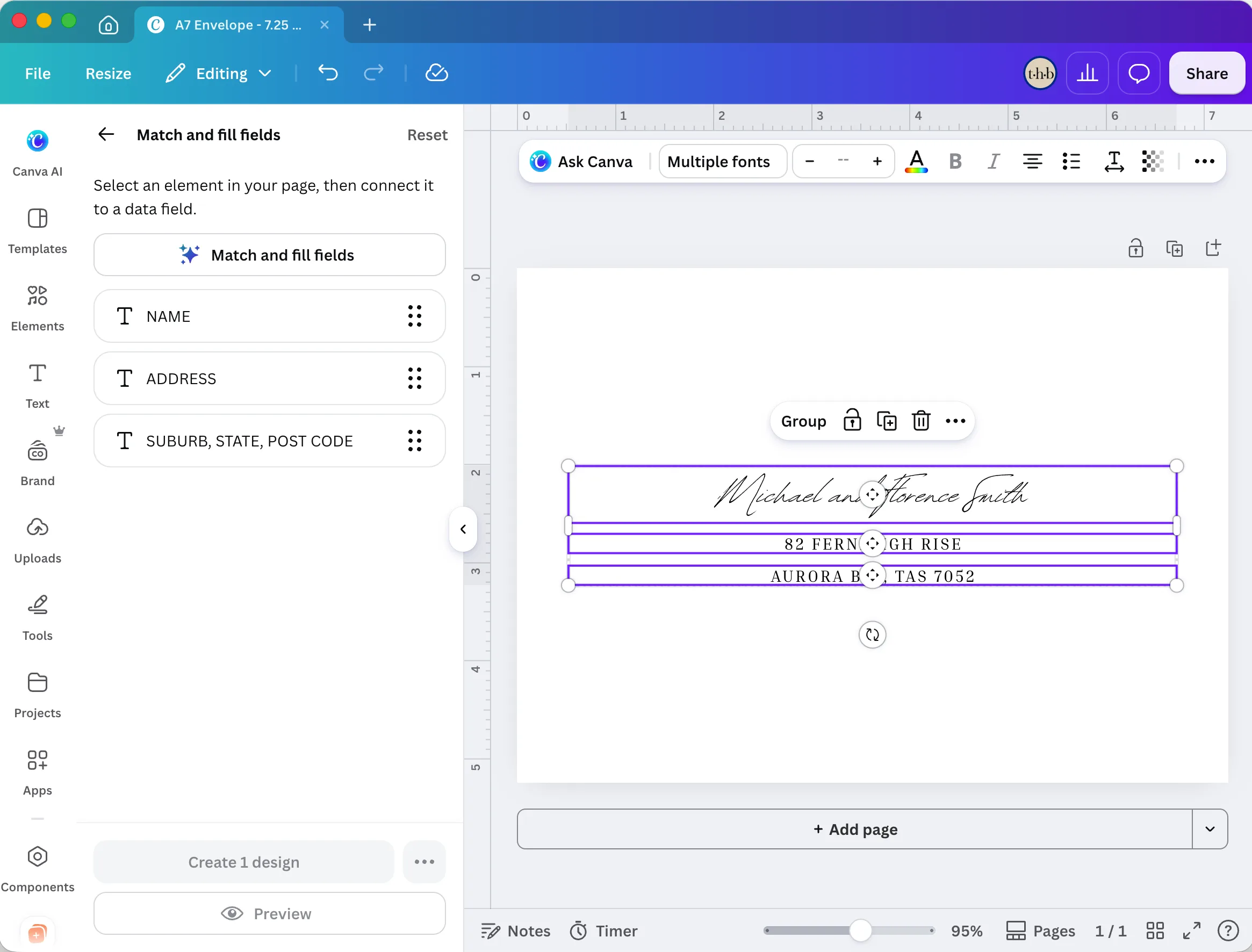Open the Text panel
Image resolution: width=1252 pixels, height=952 pixels.
tap(38, 385)
